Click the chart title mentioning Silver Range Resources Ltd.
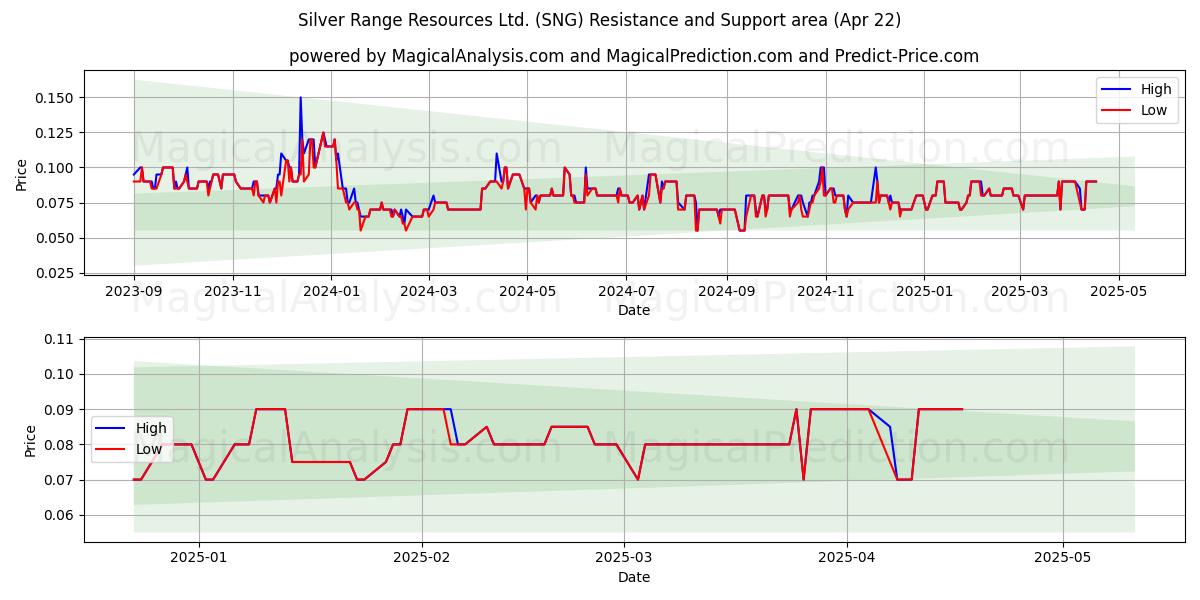The height and width of the screenshot is (600, 1200). [x=599, y=20]
